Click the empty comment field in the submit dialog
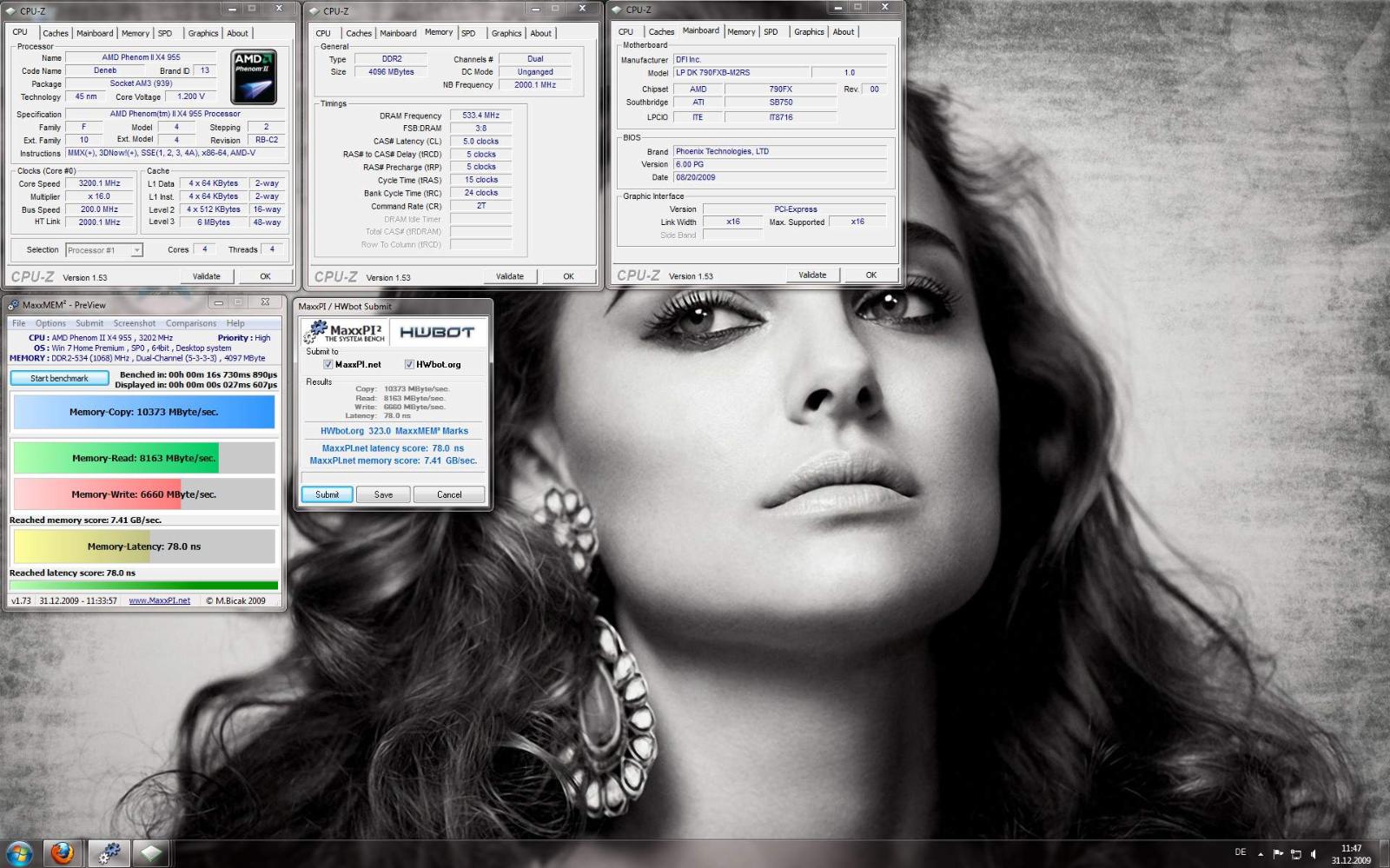This screenshot has height=868, width=1390. 393,477
